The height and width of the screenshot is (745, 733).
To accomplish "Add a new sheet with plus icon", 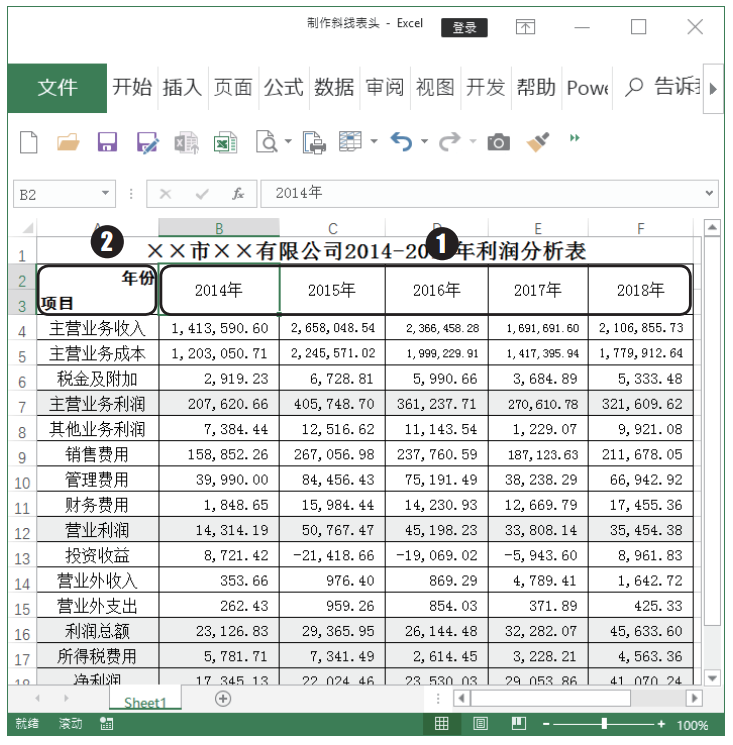I will click(223, 698).
